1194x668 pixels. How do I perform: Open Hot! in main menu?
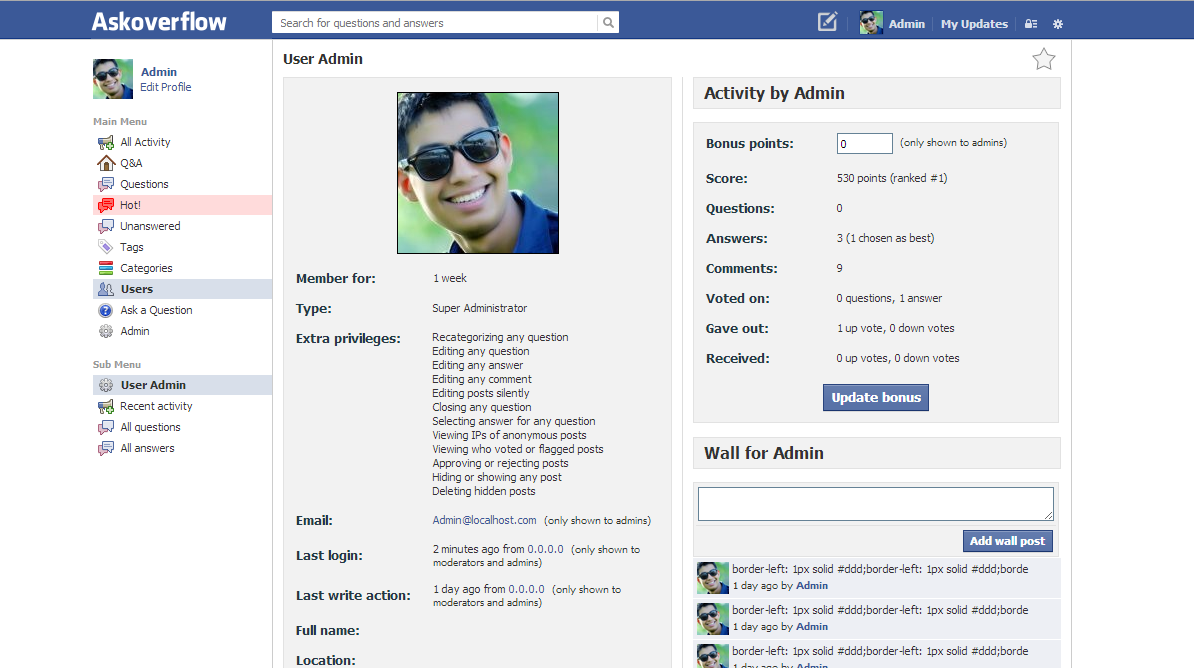point(131,205)
